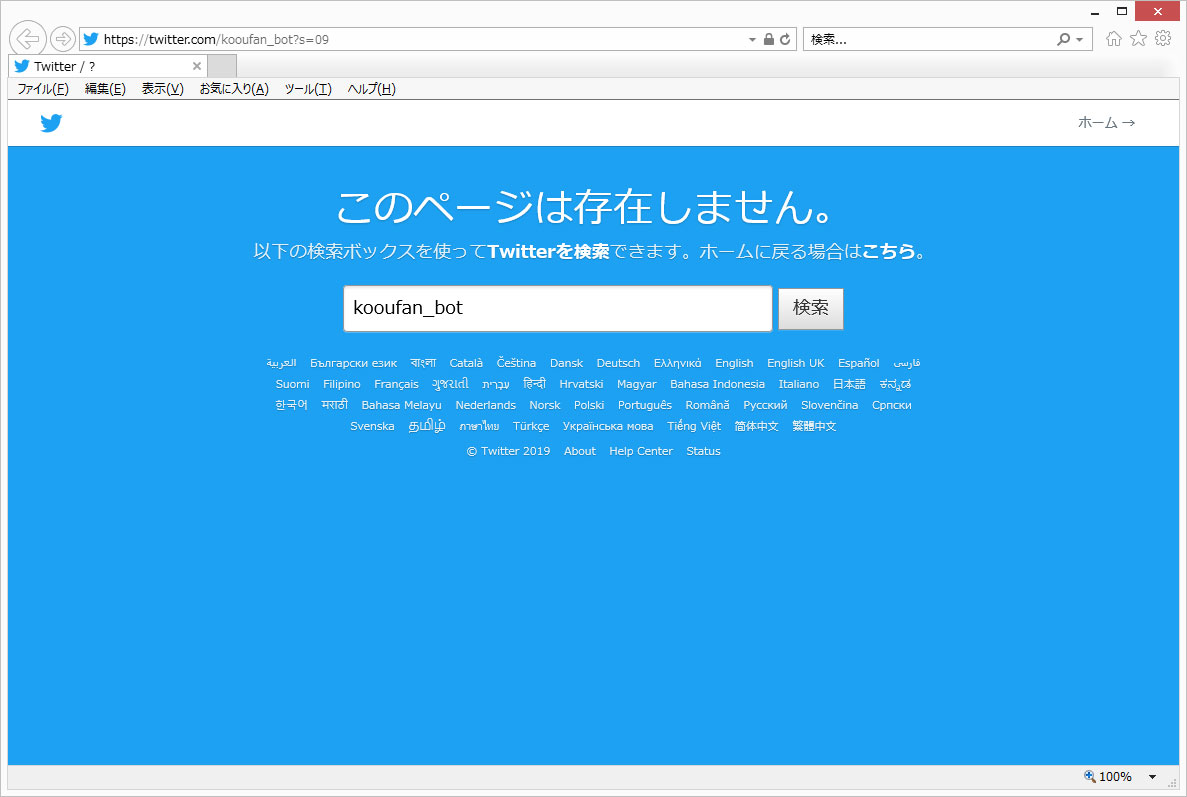Open the お気に入り(A) menu
This screenshot has height=797, width=1187.
pos(234,89)
